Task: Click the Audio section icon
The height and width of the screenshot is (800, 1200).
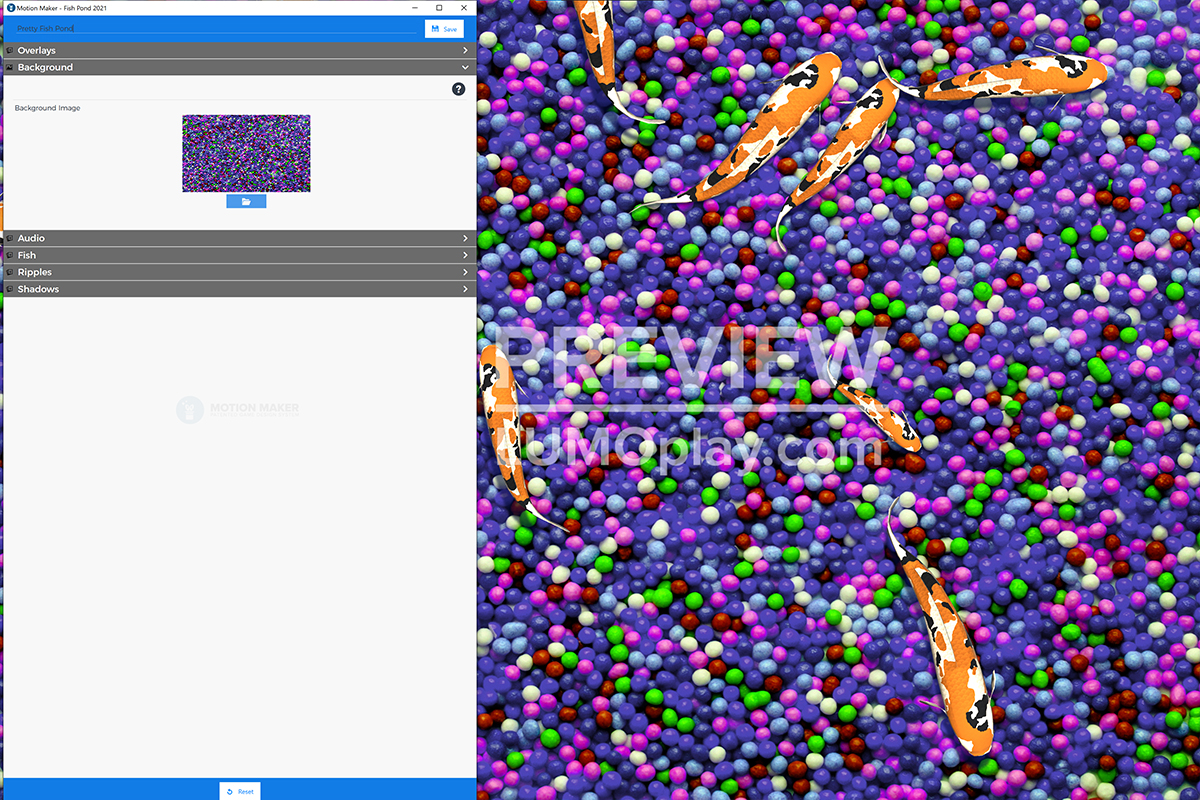Action: [9, 238]
